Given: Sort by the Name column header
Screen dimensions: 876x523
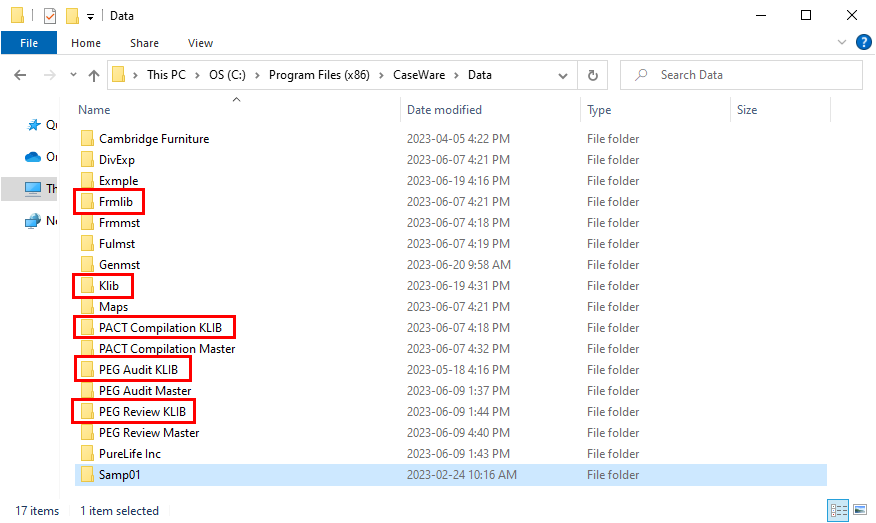Looking at the screenshot, I should (94, 110).
